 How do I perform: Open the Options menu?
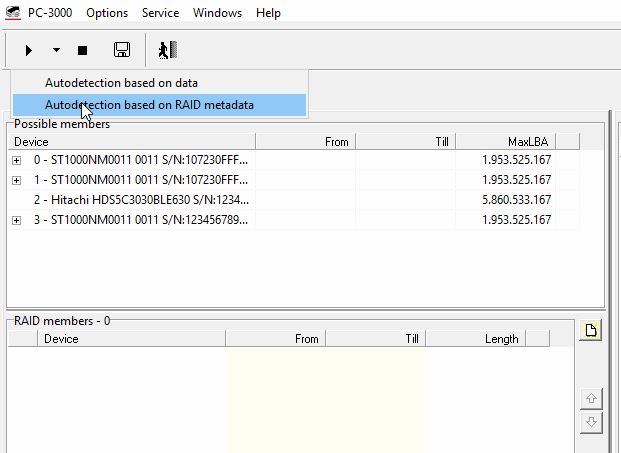tap(107, 13)
